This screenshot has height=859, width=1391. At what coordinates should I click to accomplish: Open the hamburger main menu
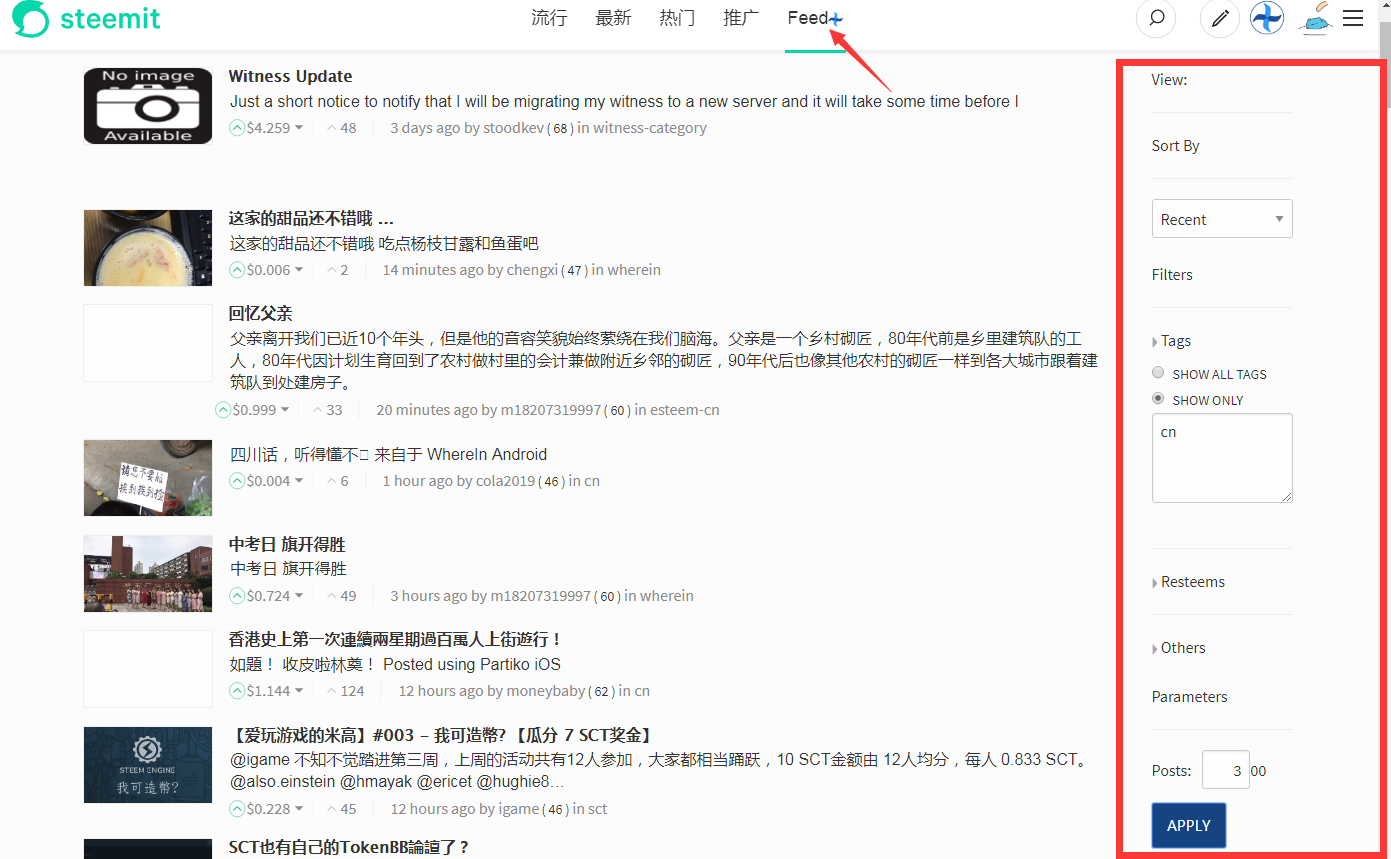(x=1353, y=18)
